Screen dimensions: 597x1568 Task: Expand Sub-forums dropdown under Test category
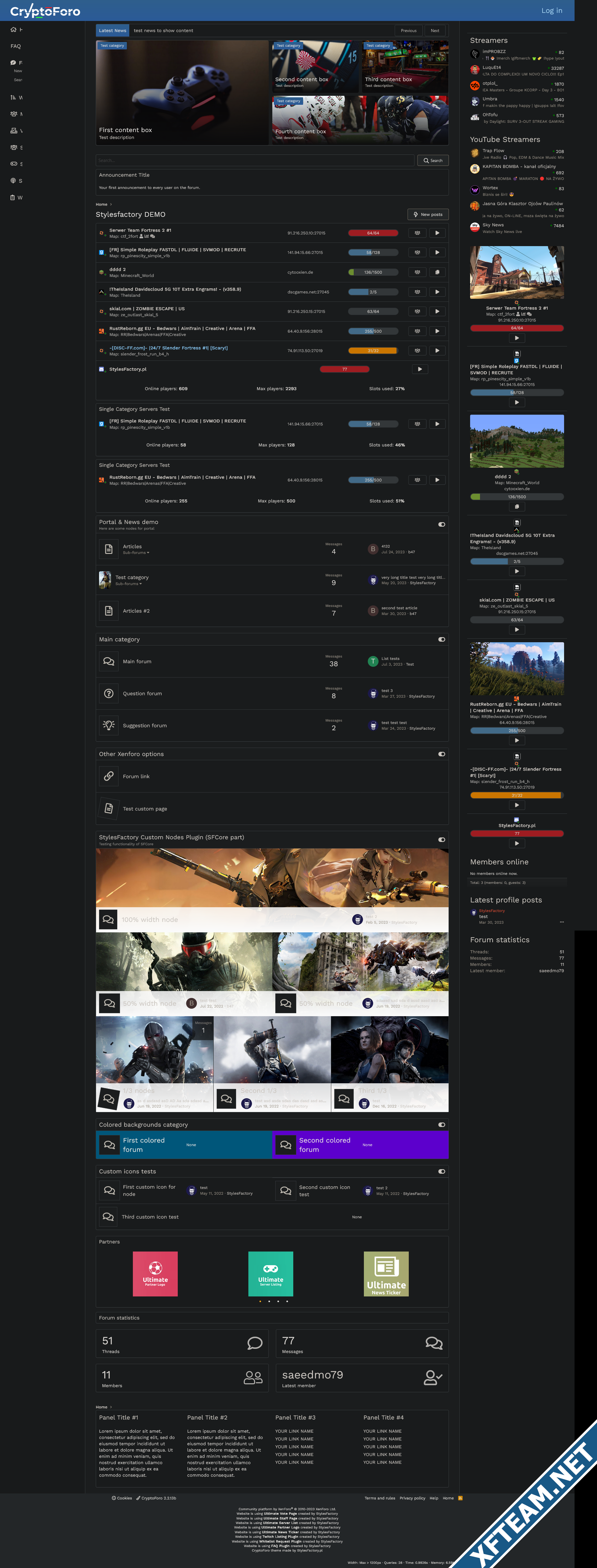point(128,584)
